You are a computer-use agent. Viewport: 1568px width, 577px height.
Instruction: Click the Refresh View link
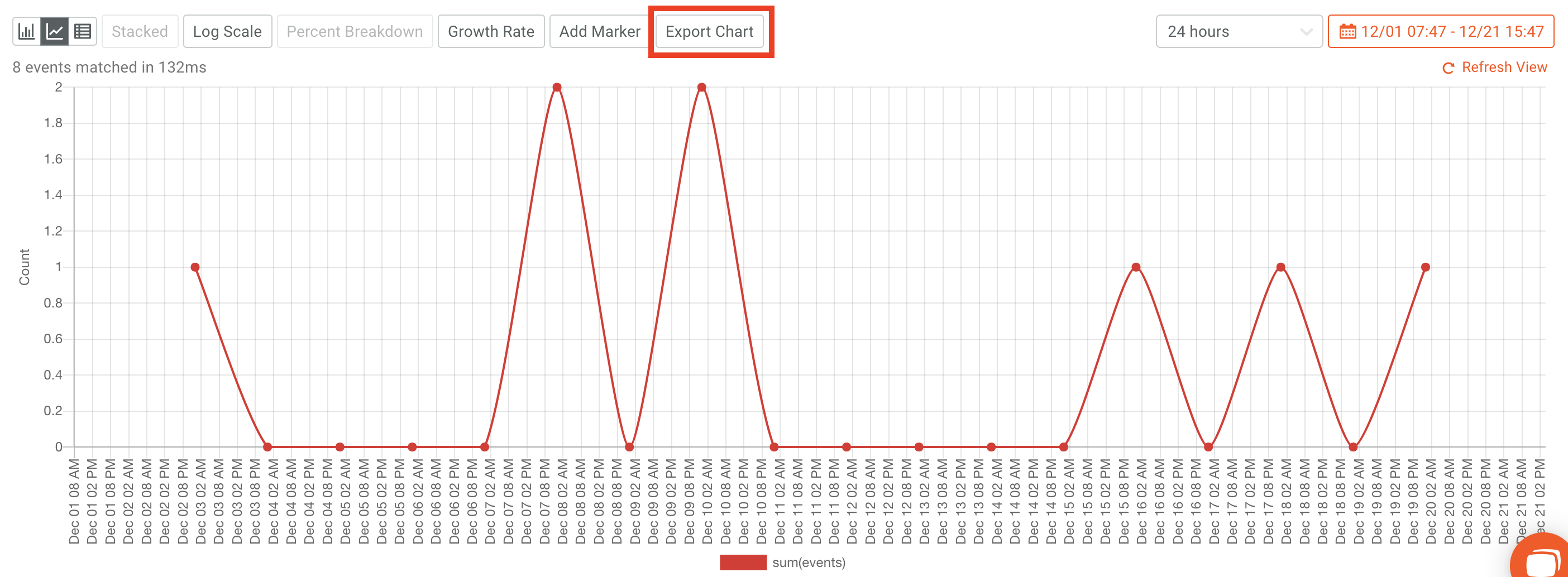coord(1504,68)
